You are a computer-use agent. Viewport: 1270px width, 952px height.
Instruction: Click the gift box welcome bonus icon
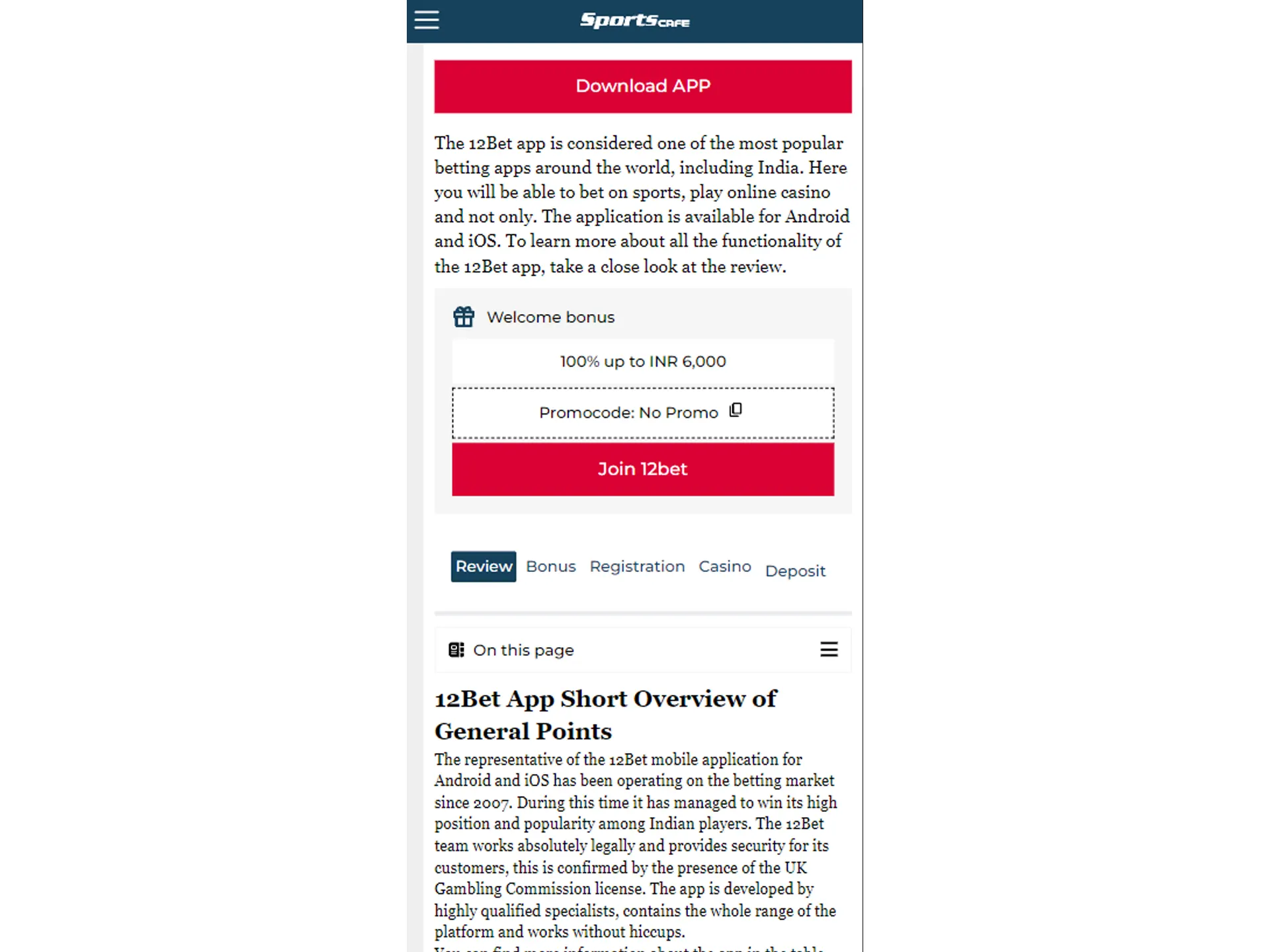tap(462, 316)
